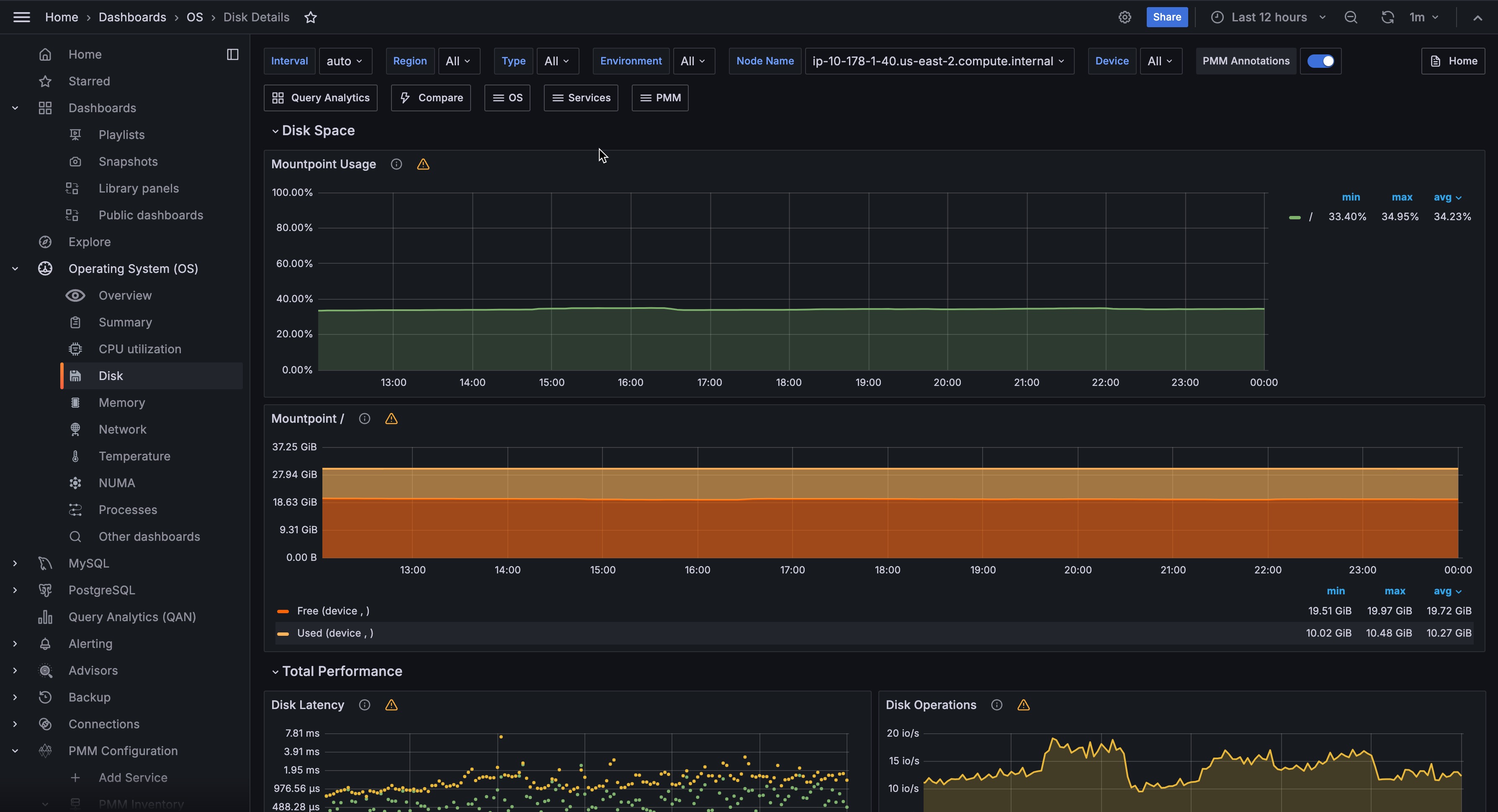Screen dimensions: 1498x812
Task: Click the Share button
Action: click(x=1166, y=18)
